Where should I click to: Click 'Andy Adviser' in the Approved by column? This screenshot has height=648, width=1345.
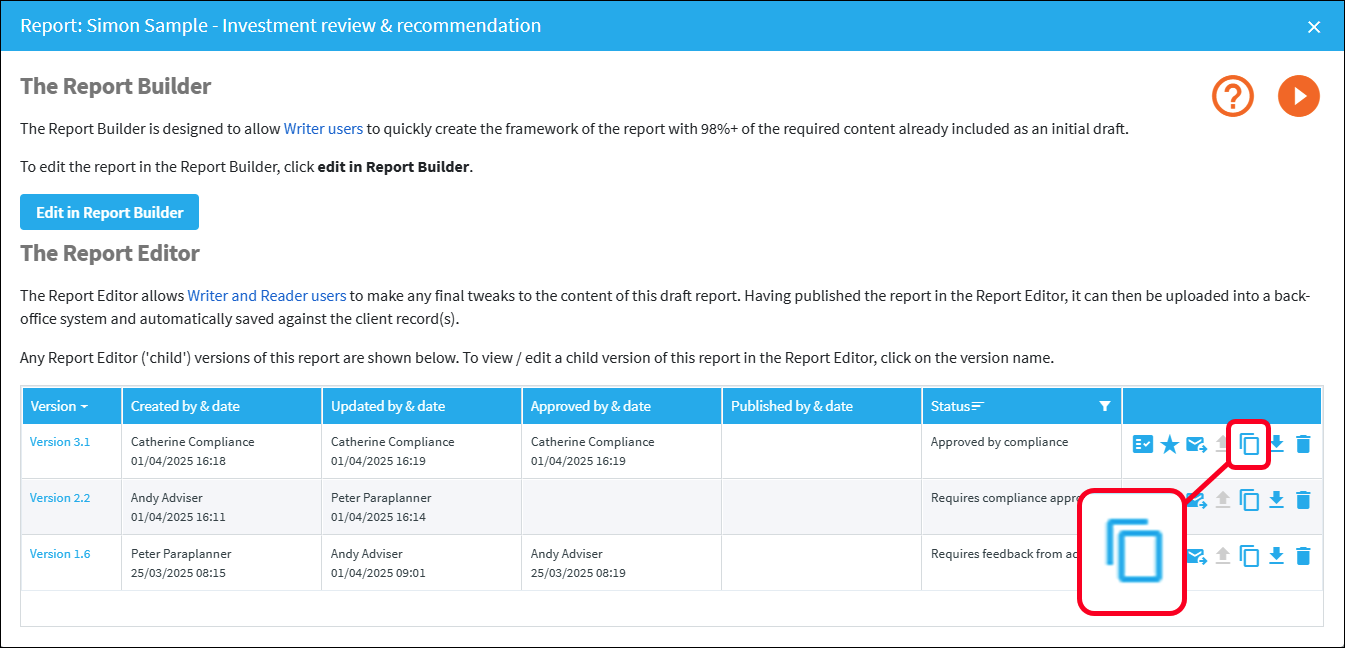pyautogui.click(x=567, y=553)
